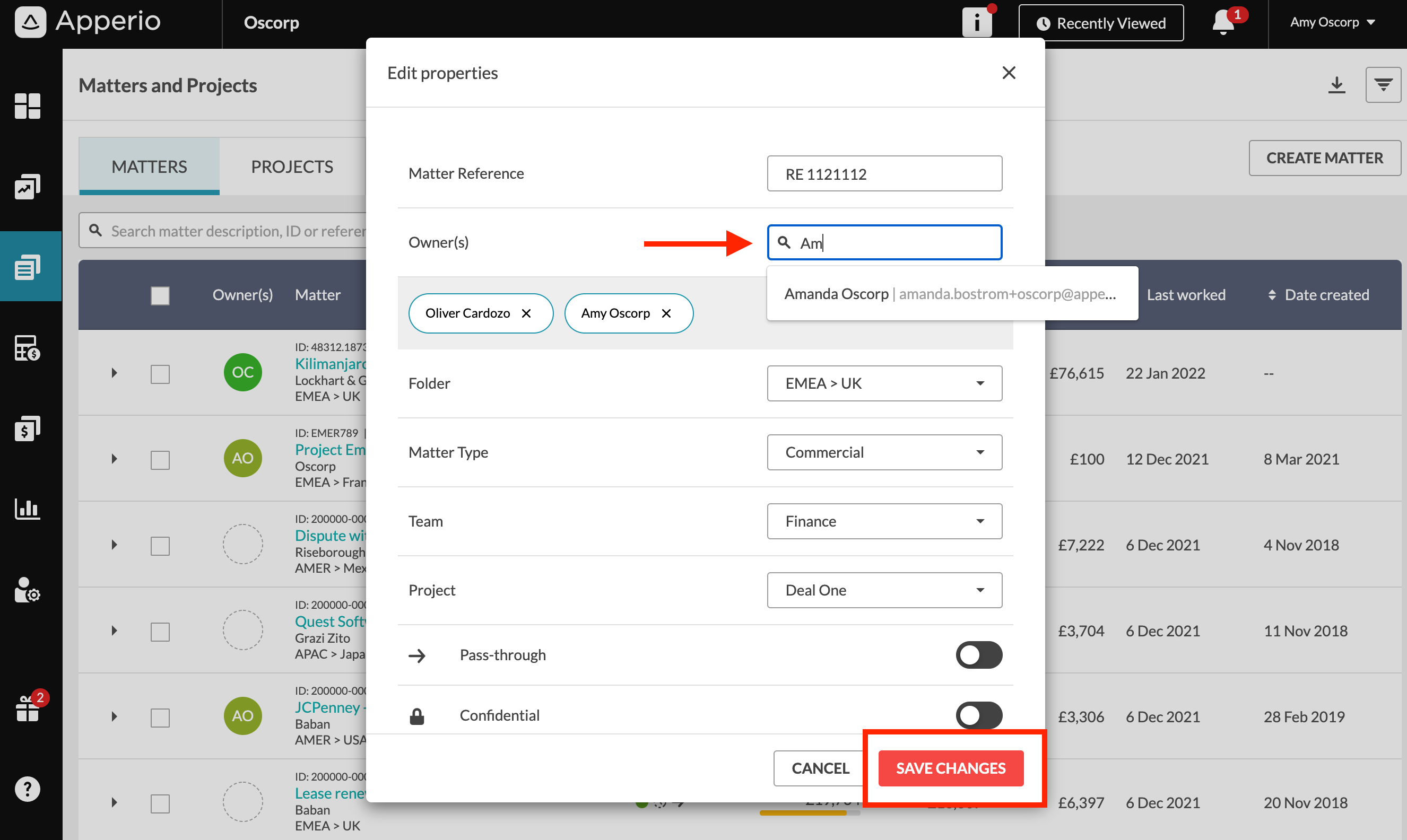The height and width of the screenshot is (840, 1407).
Task: Tick the select-all checkbox in table header
Action: pyautogui.click(x=160, y=295)
